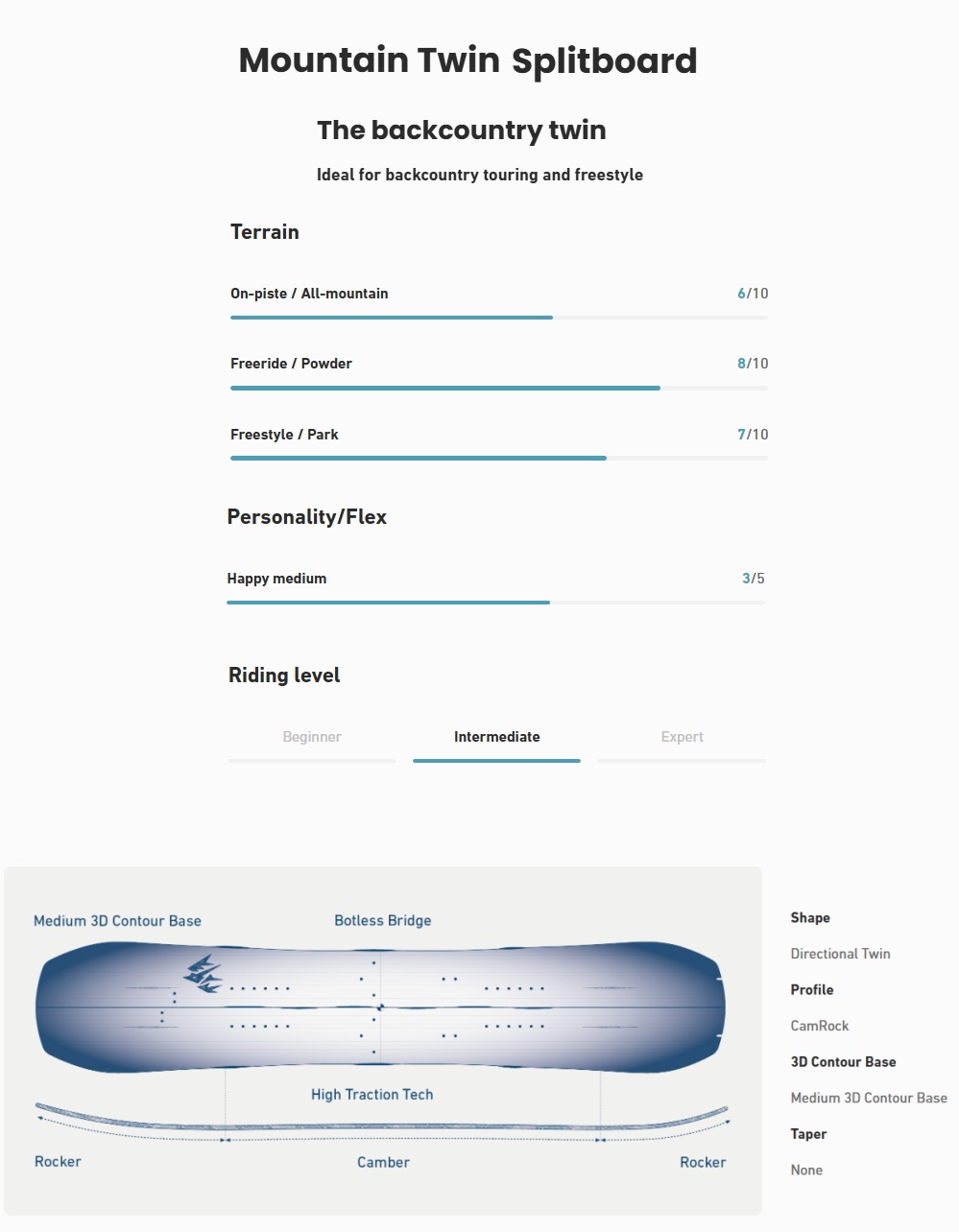959x1232 pixels.
Task: Click the CamRock profile value
Action: point(819,1025)
